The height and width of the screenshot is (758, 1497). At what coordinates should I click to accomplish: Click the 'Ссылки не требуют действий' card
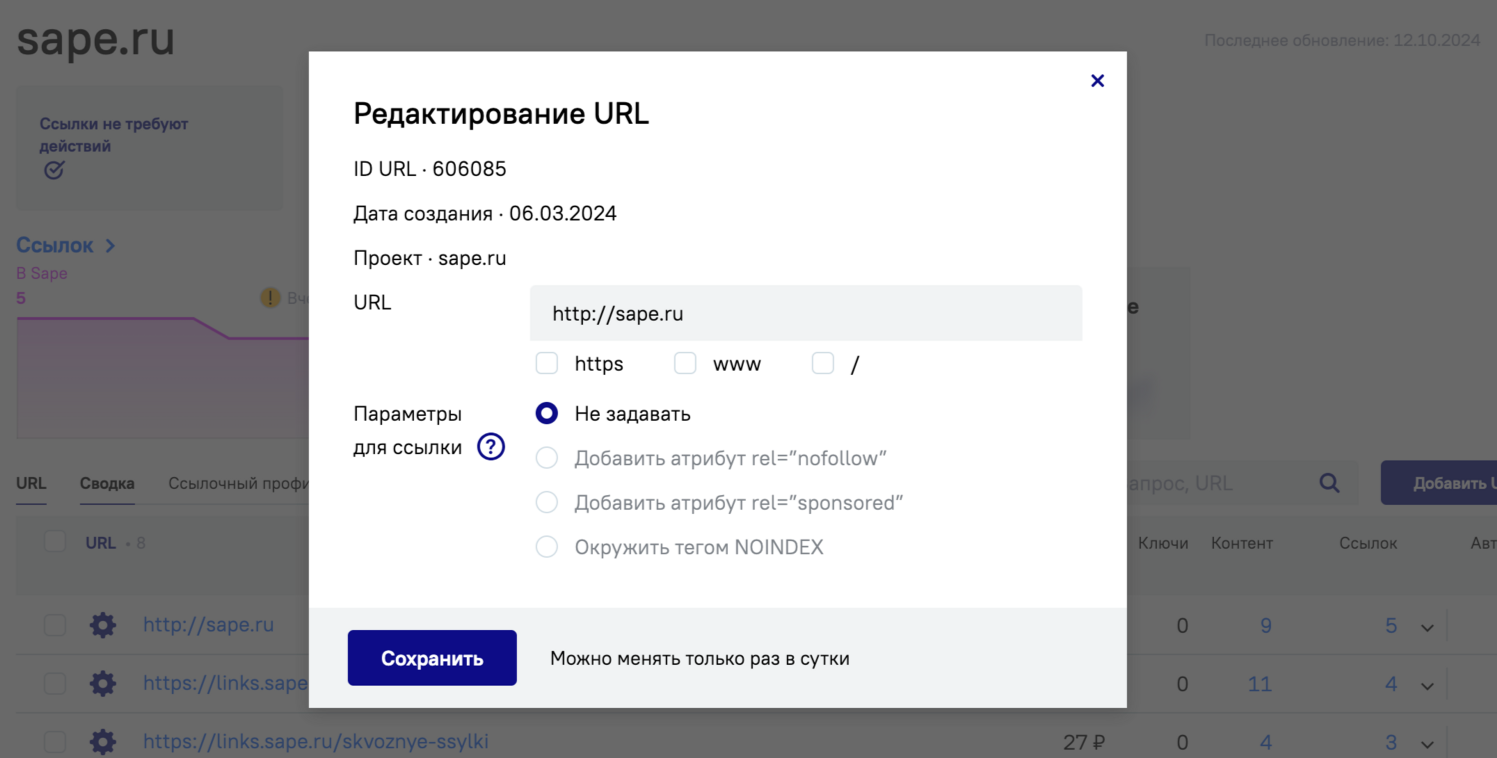(149, 147)
